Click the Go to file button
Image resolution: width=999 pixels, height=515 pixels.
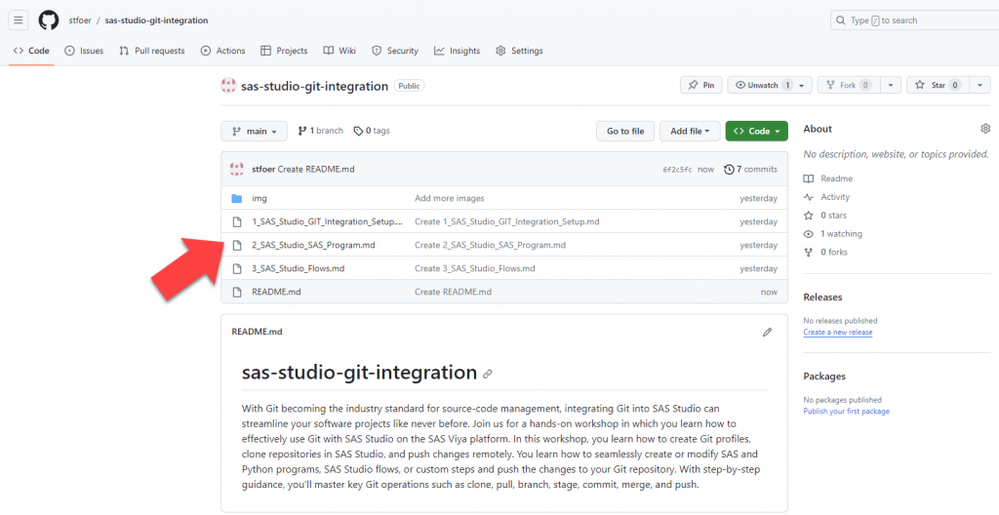625,131
